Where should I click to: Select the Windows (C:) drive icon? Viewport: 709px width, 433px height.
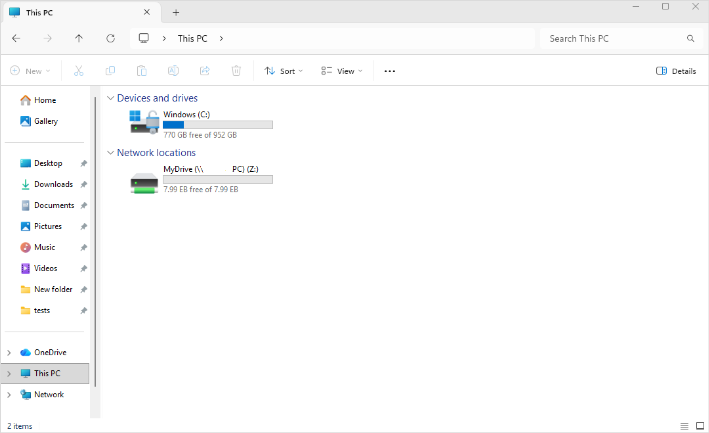click(x=145, y=122)
